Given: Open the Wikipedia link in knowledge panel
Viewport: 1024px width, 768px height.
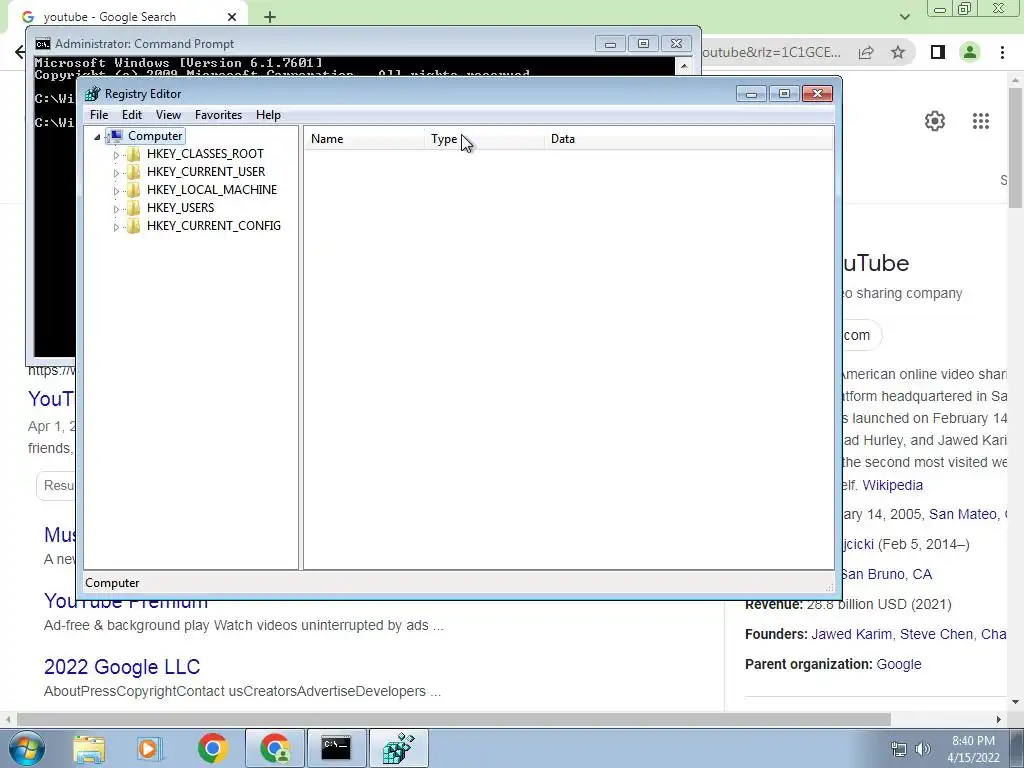Looking at the screenshot, I should coord(892,485).
